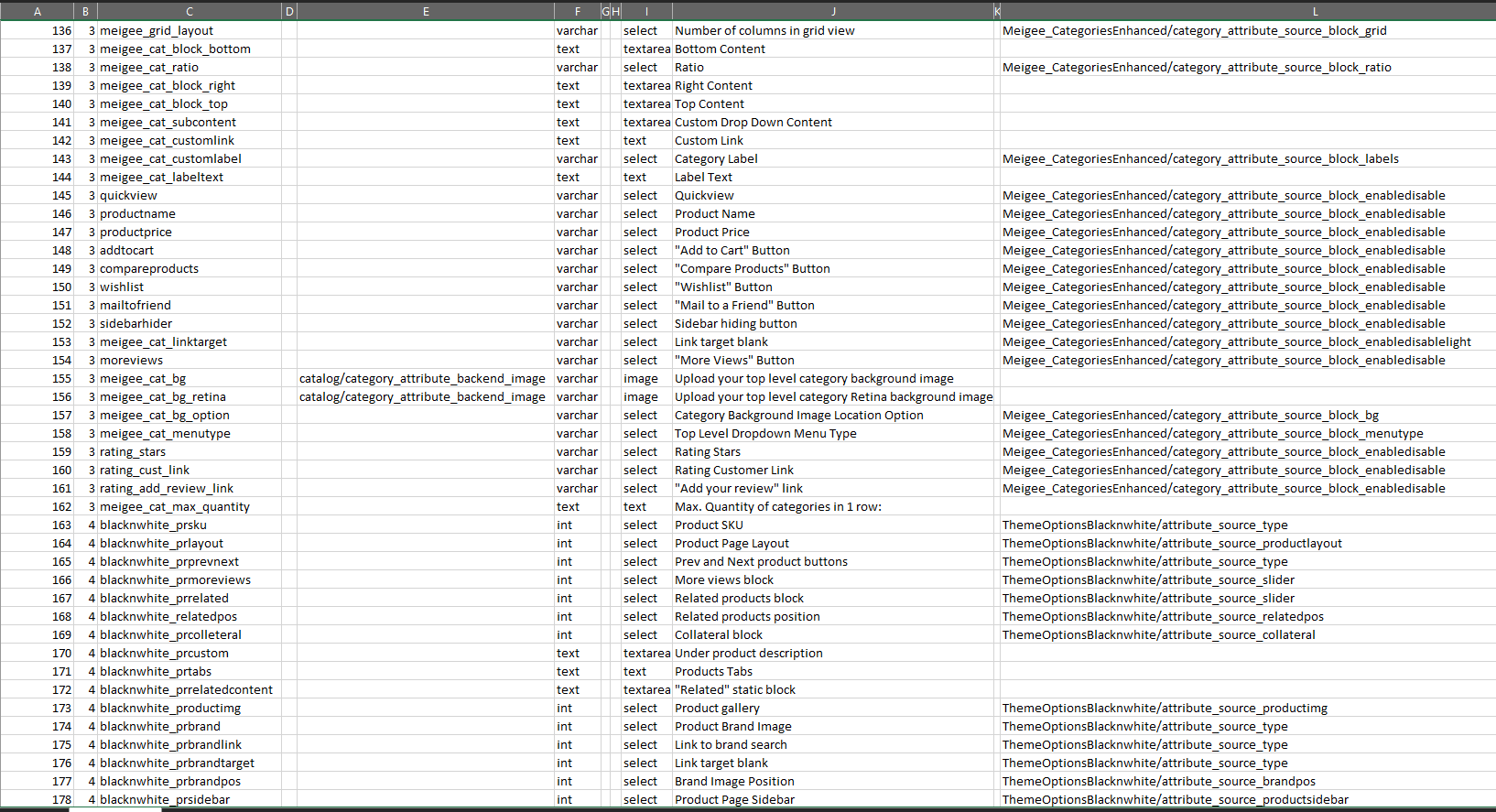Click cell 'meigee_grid_layout'

click(189, 30)
